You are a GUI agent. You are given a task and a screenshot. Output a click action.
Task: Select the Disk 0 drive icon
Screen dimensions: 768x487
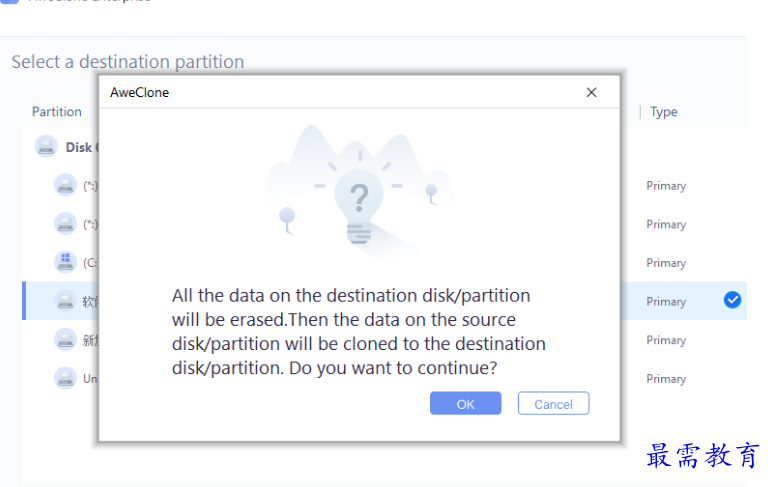pyautogui.click(x=46, y=146)
